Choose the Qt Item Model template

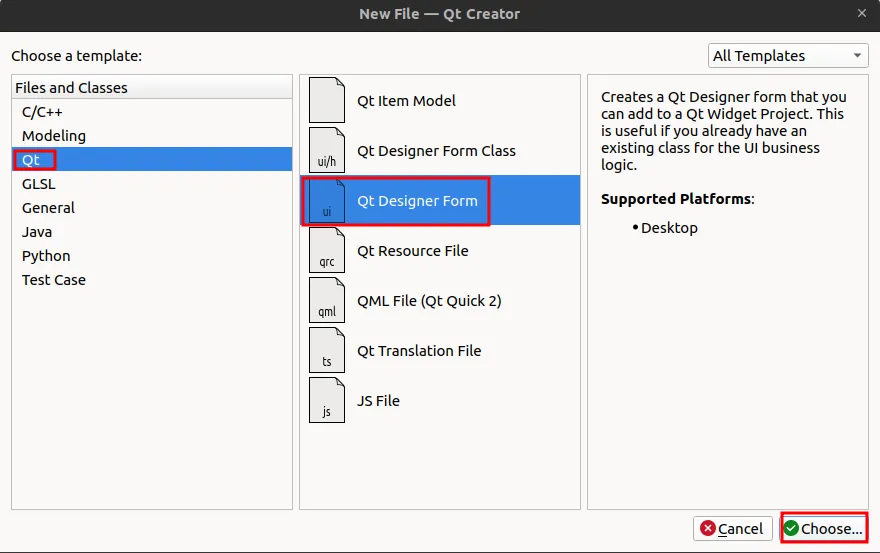tap(440, 100)
